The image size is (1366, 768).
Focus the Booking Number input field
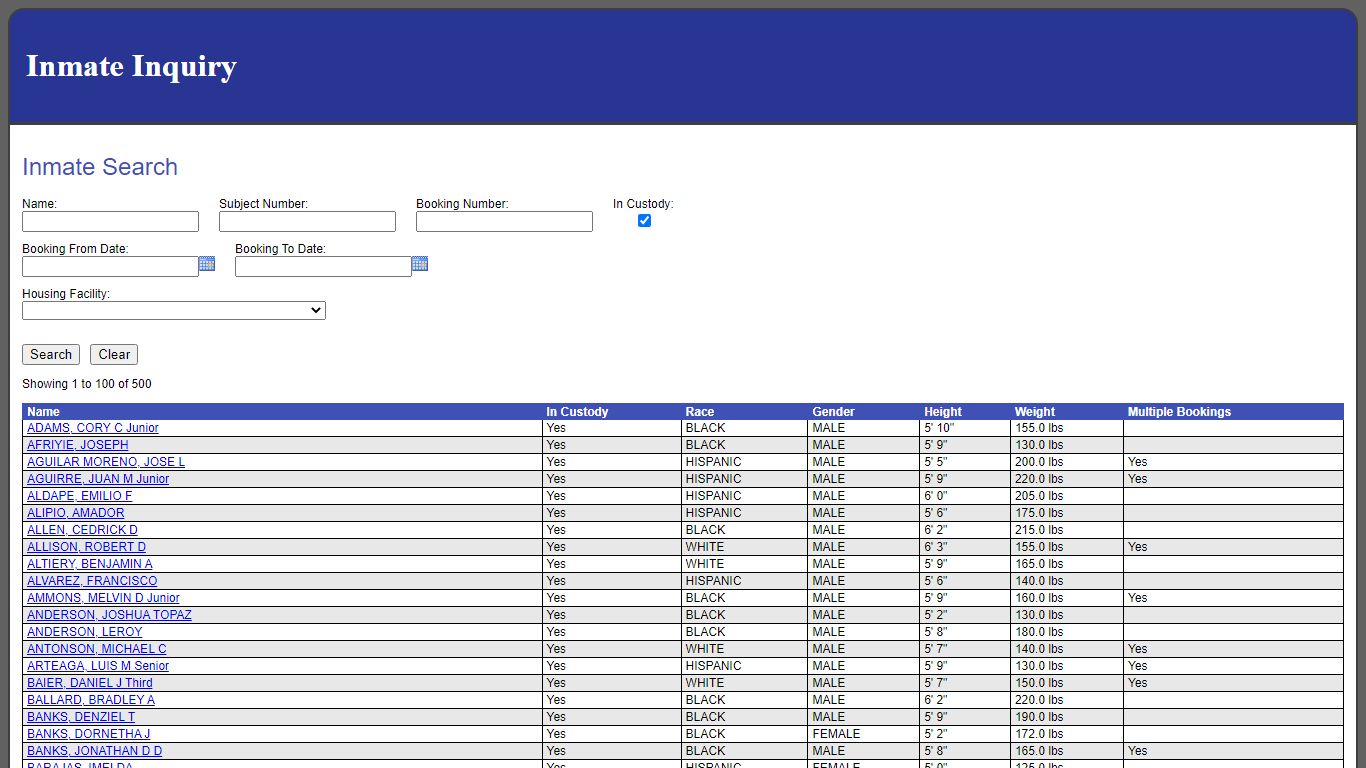(x=504, y=221)
